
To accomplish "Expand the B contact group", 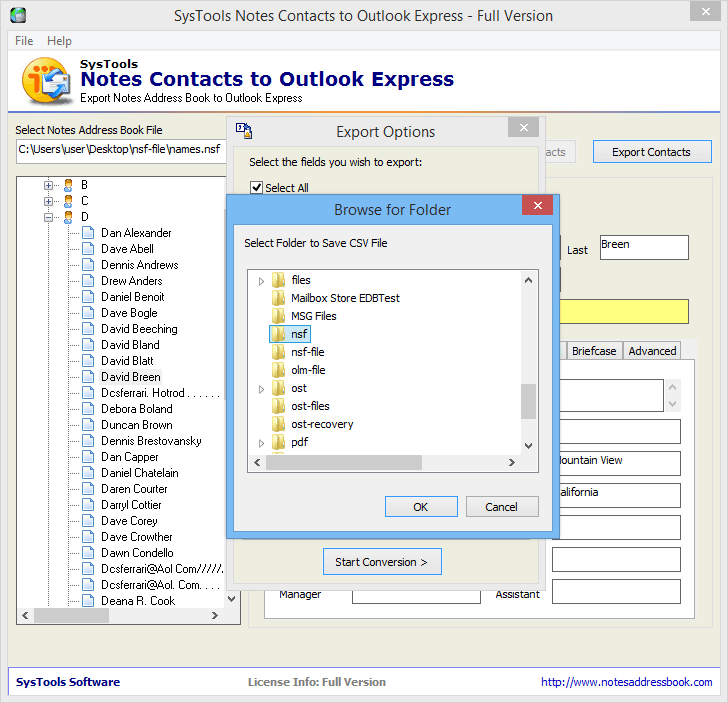I will click(48, 185).
